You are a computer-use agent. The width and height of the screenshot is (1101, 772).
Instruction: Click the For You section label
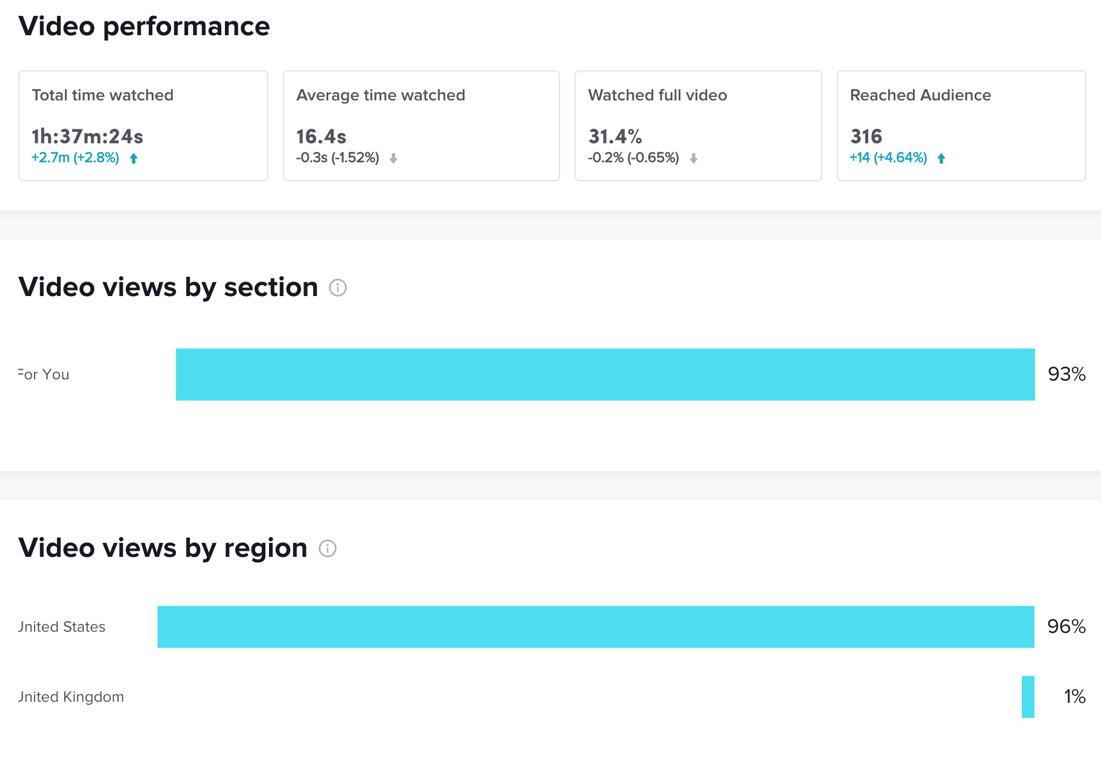click(x=44, y=374)
